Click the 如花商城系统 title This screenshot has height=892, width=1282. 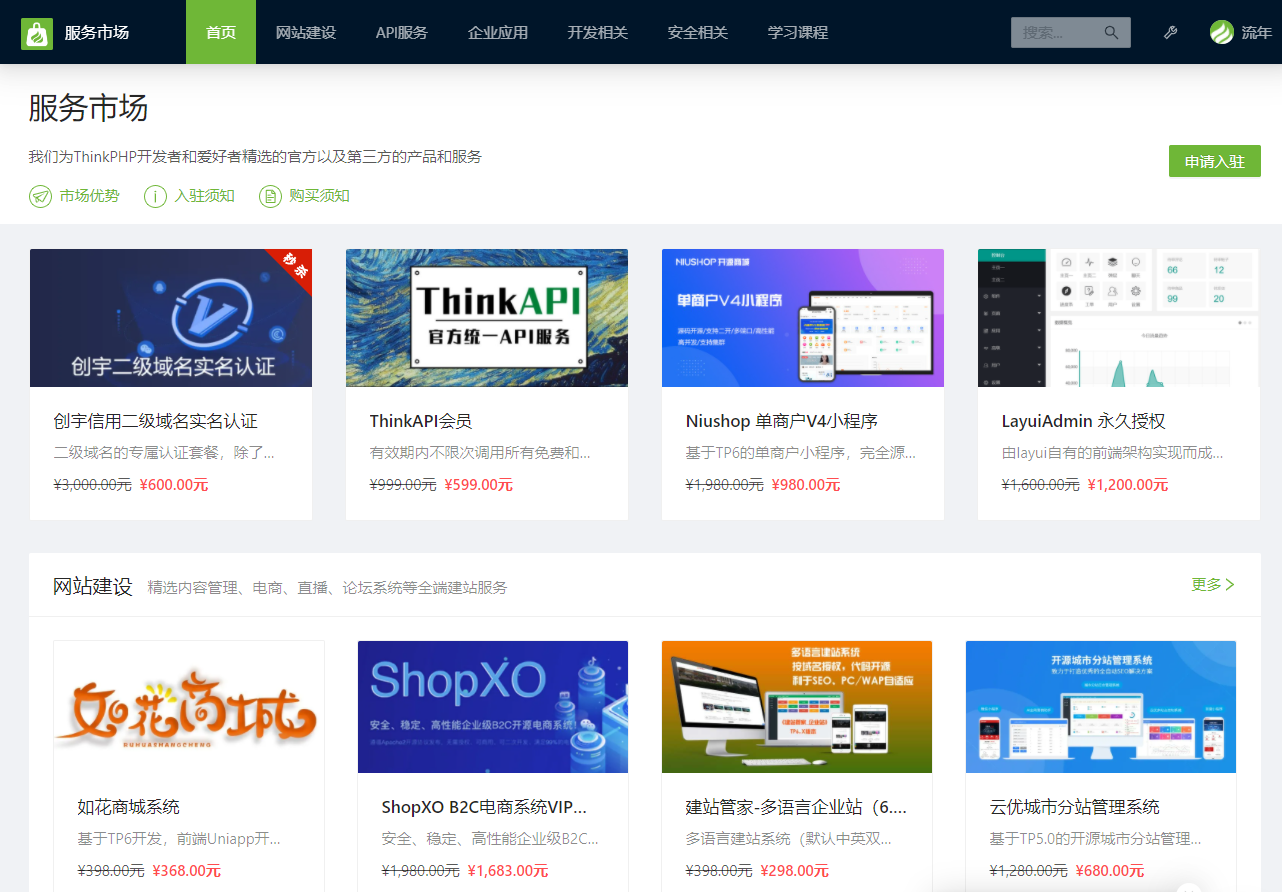[129, 807]
